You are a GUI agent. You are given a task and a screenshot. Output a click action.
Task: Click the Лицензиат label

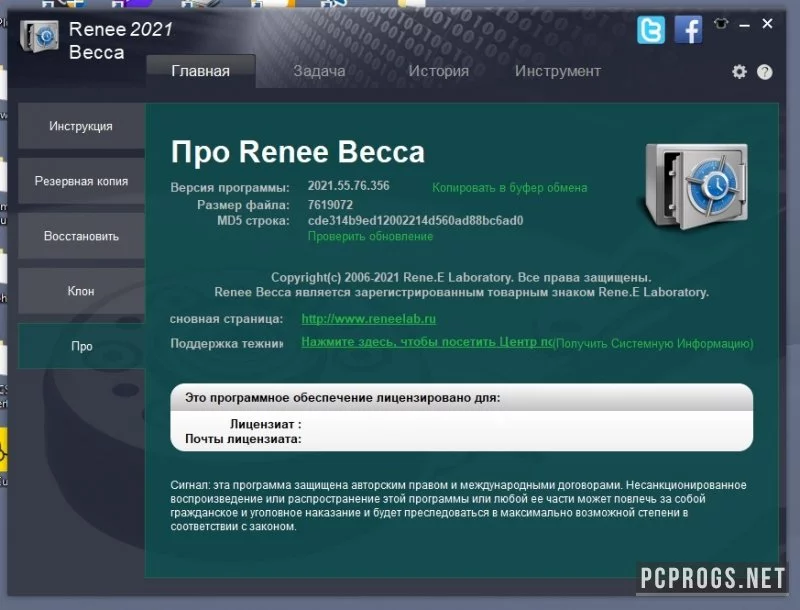point(265,424)
